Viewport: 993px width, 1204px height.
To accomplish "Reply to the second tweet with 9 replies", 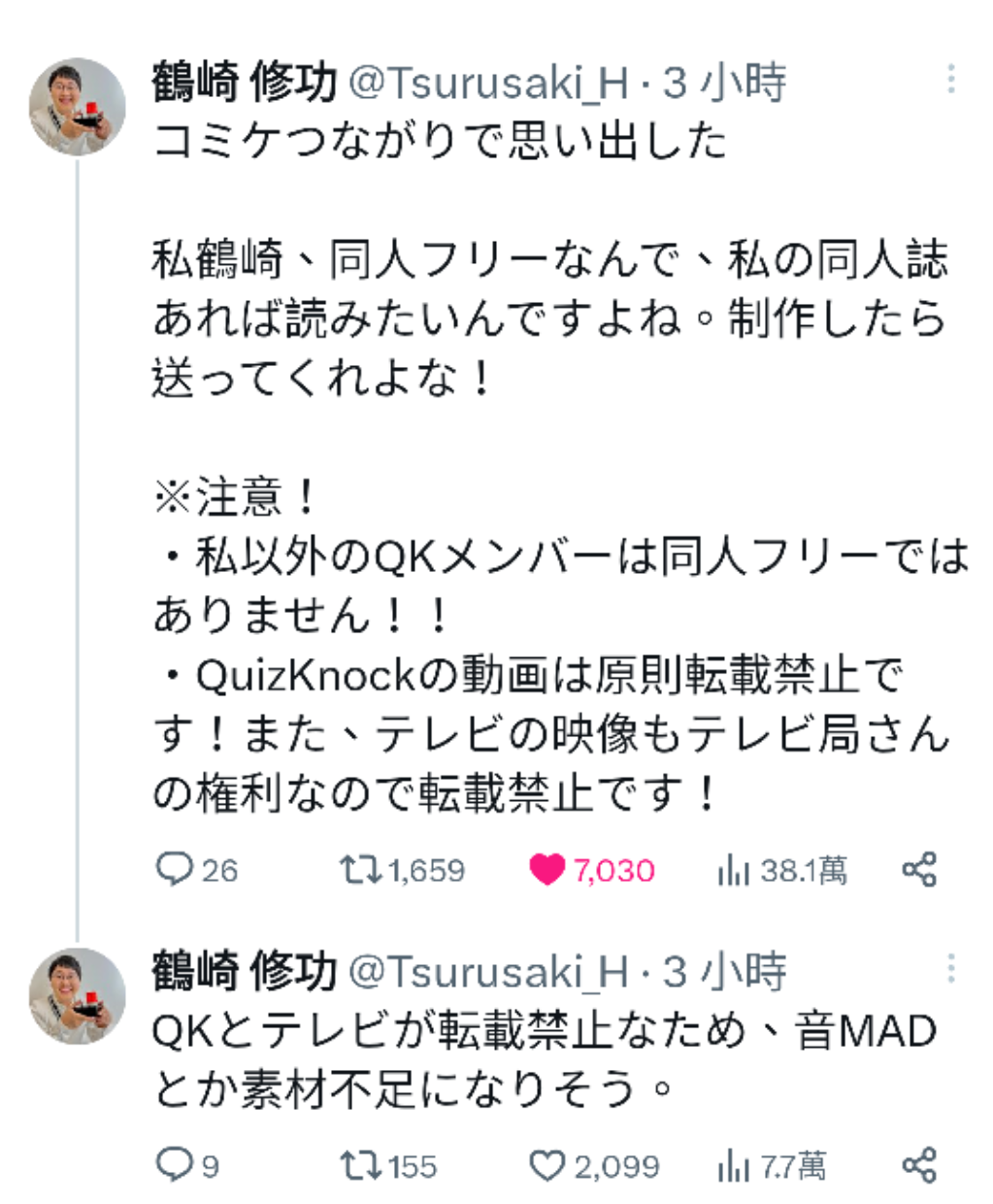I will pos(175,1164).
